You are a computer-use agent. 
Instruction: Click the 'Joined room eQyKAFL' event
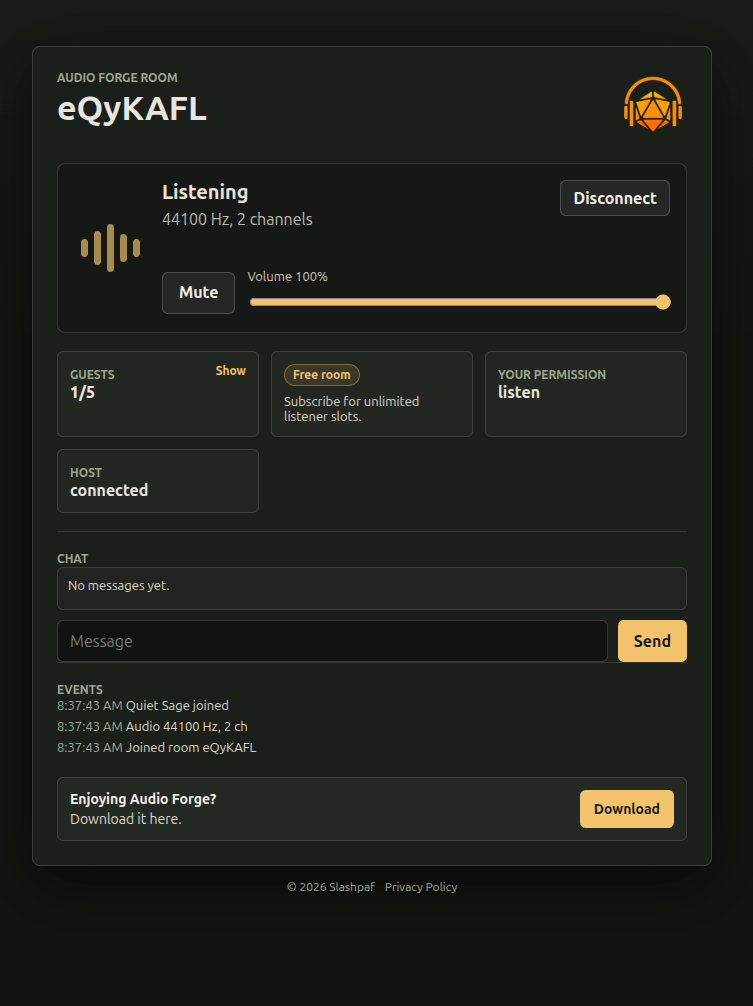coord(191,747)
